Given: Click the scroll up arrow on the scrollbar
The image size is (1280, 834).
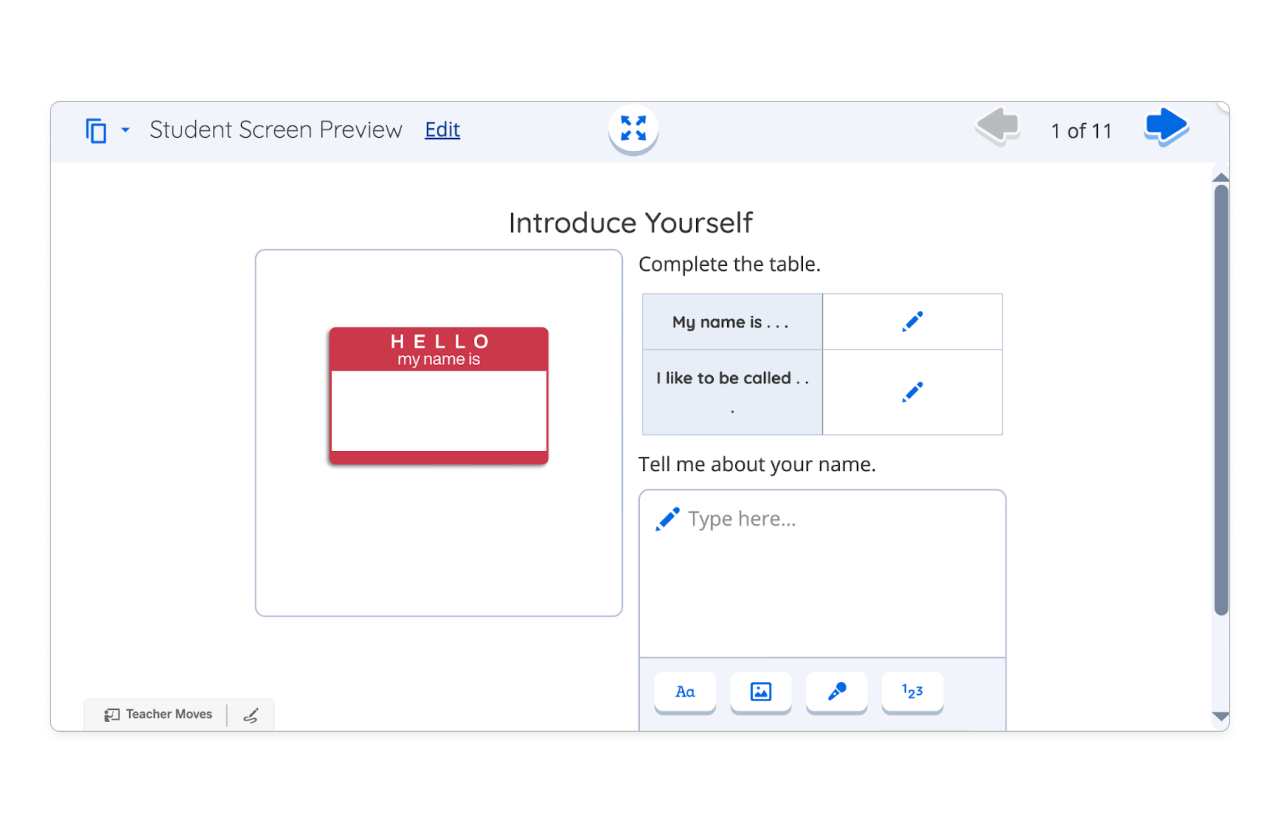Looking at the screenshot, I should click(x=1220, y=177).
